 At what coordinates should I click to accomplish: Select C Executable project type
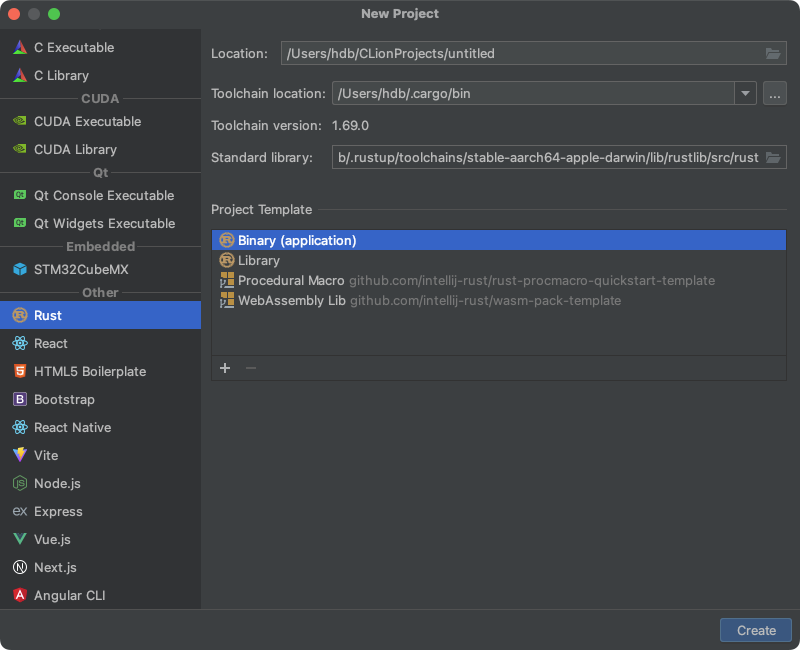[x=101, y=47]
